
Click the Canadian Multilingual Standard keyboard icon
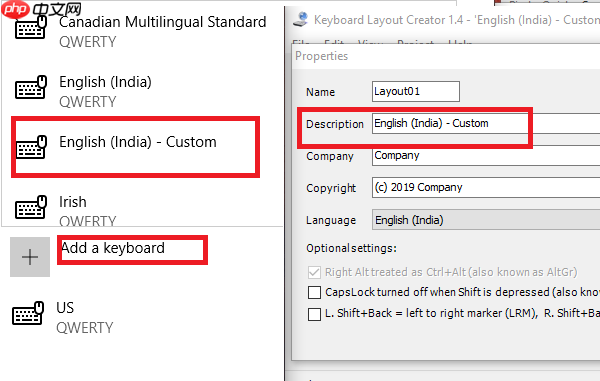pos(31,28)
